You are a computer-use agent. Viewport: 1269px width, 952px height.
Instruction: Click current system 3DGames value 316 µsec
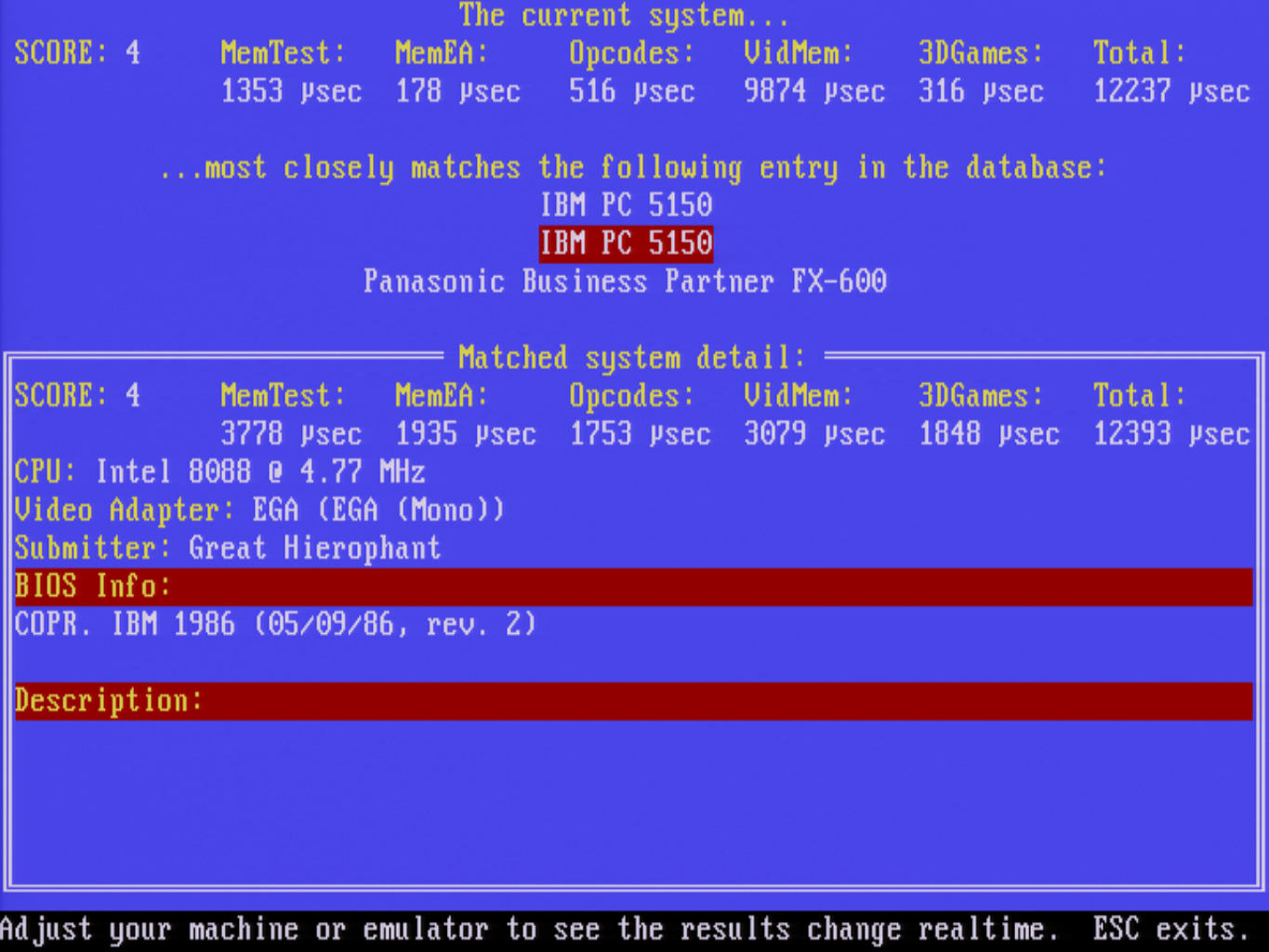pyautogui.click(x=981, y=91)
